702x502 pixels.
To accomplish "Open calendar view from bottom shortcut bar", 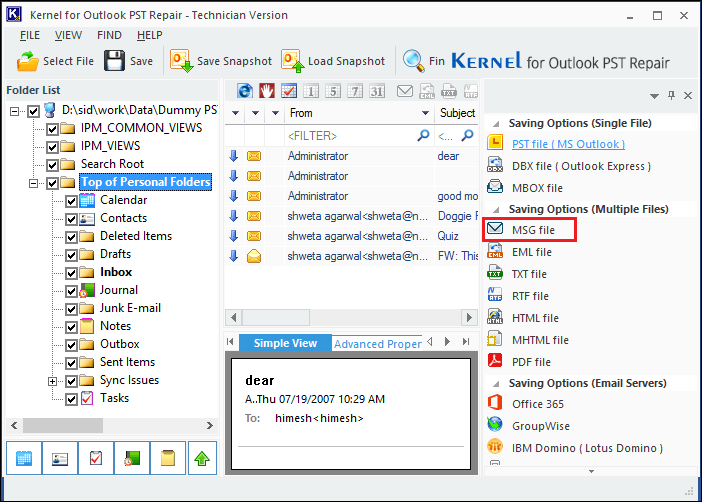I will coord(24,458).
